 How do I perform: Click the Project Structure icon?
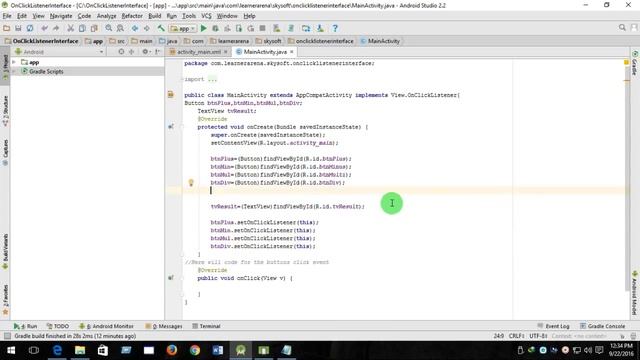click(x=306, y=28)
